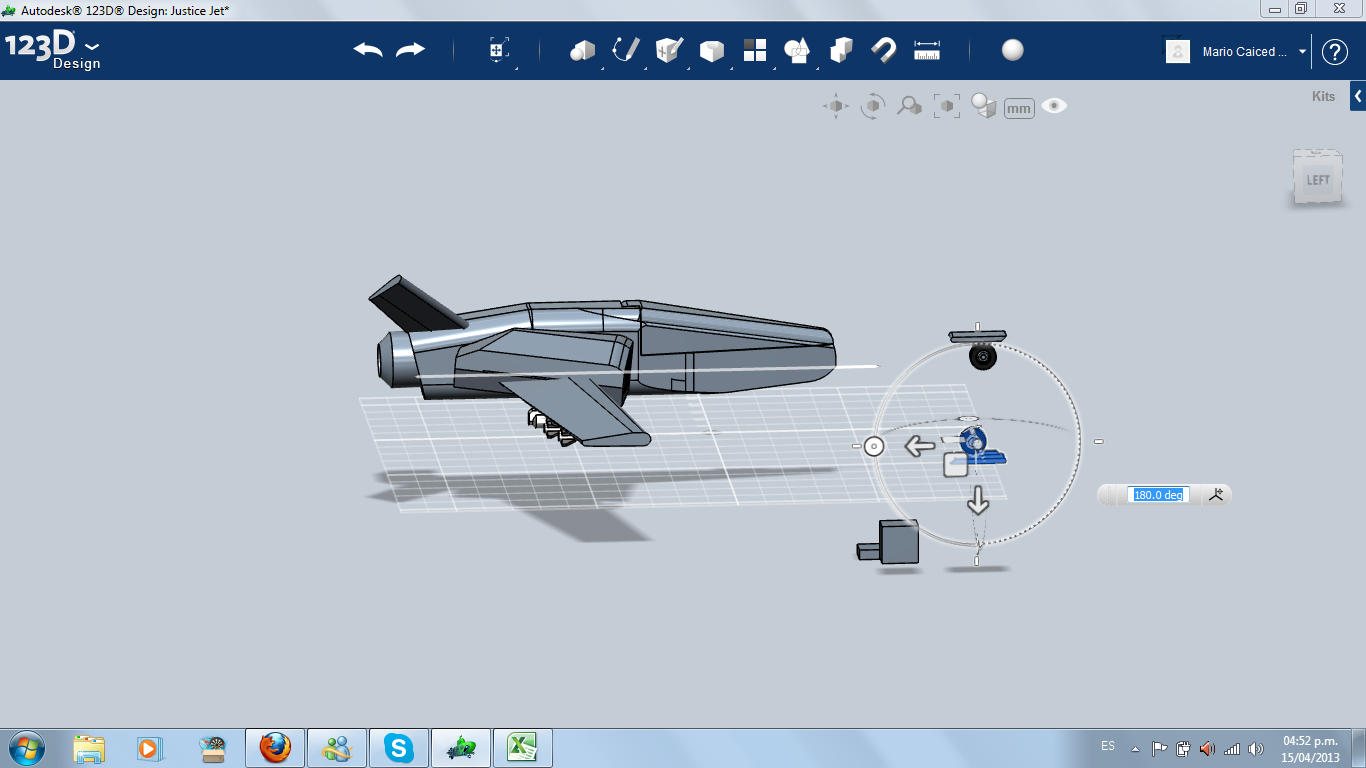
Task: Open the Transform tool
Action: tap(499, 51)
